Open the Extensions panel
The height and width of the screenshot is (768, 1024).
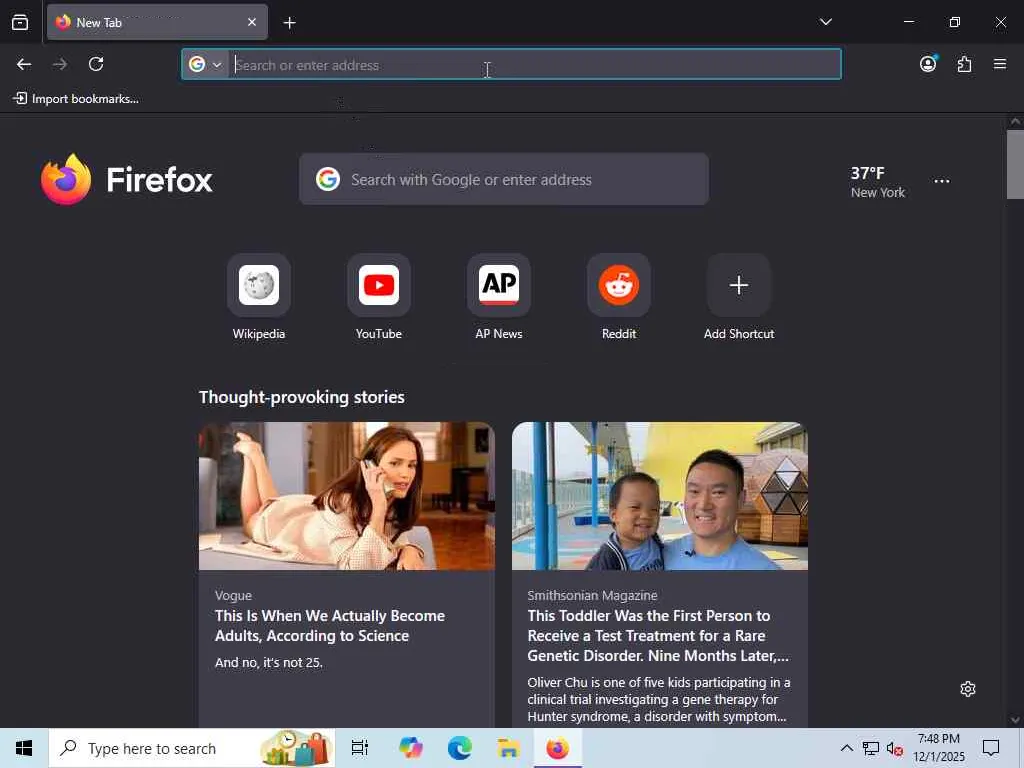click(964, 64)
